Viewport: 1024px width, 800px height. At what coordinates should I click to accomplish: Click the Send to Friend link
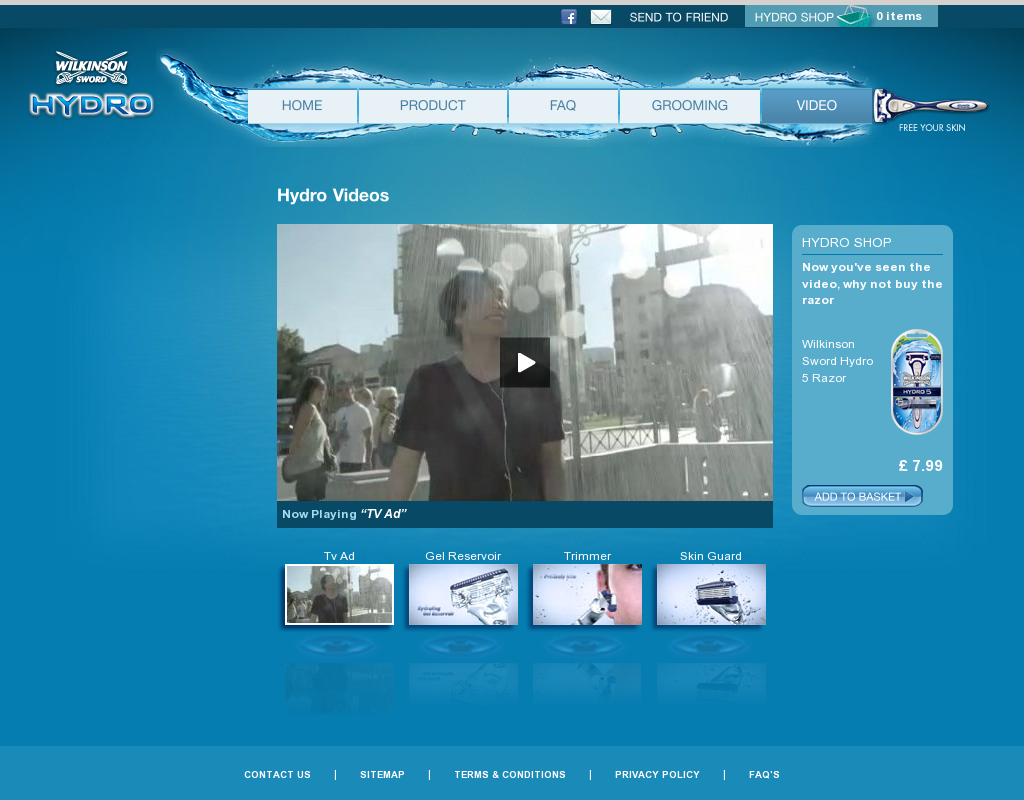coord(679,18)
